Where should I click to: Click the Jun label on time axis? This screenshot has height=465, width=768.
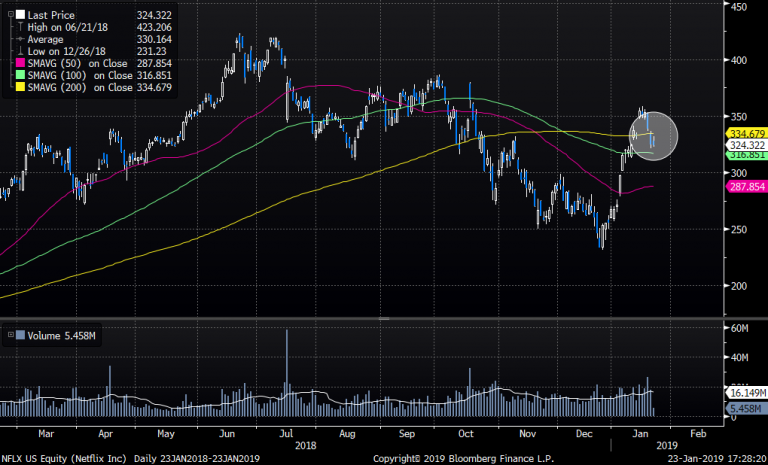coord(227,434)
